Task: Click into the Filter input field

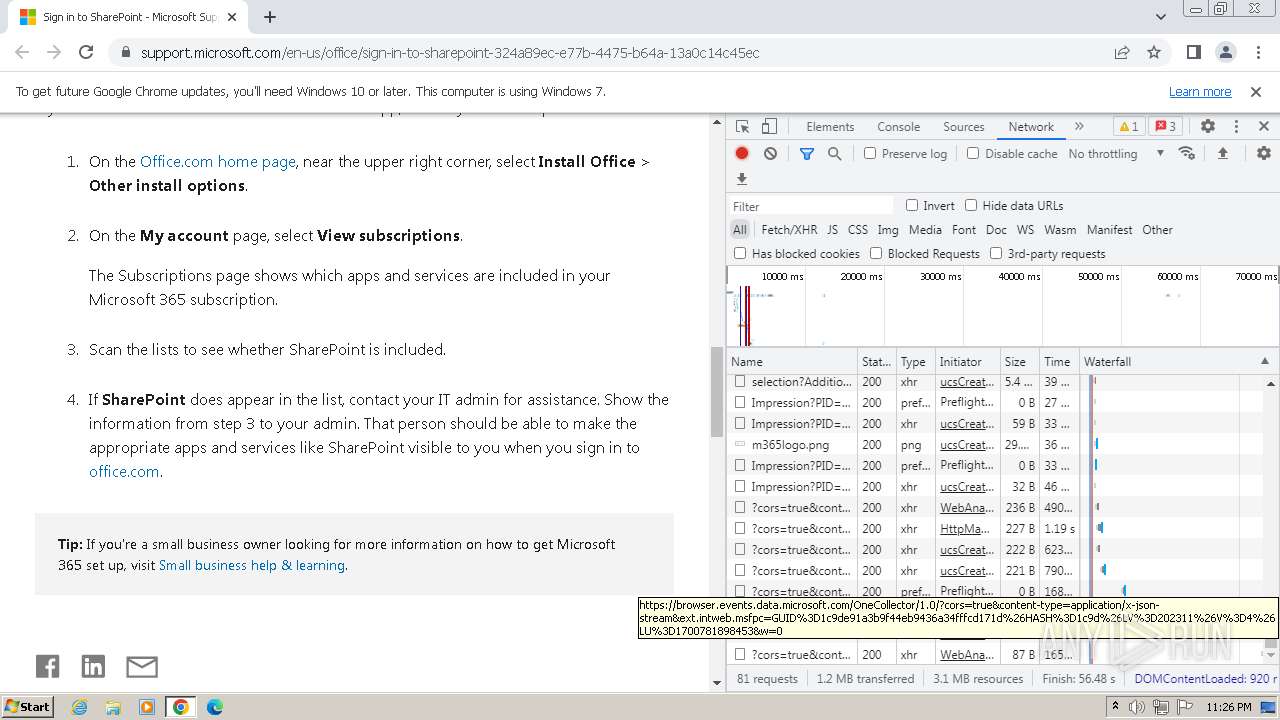Action: (x=812, y=205)
